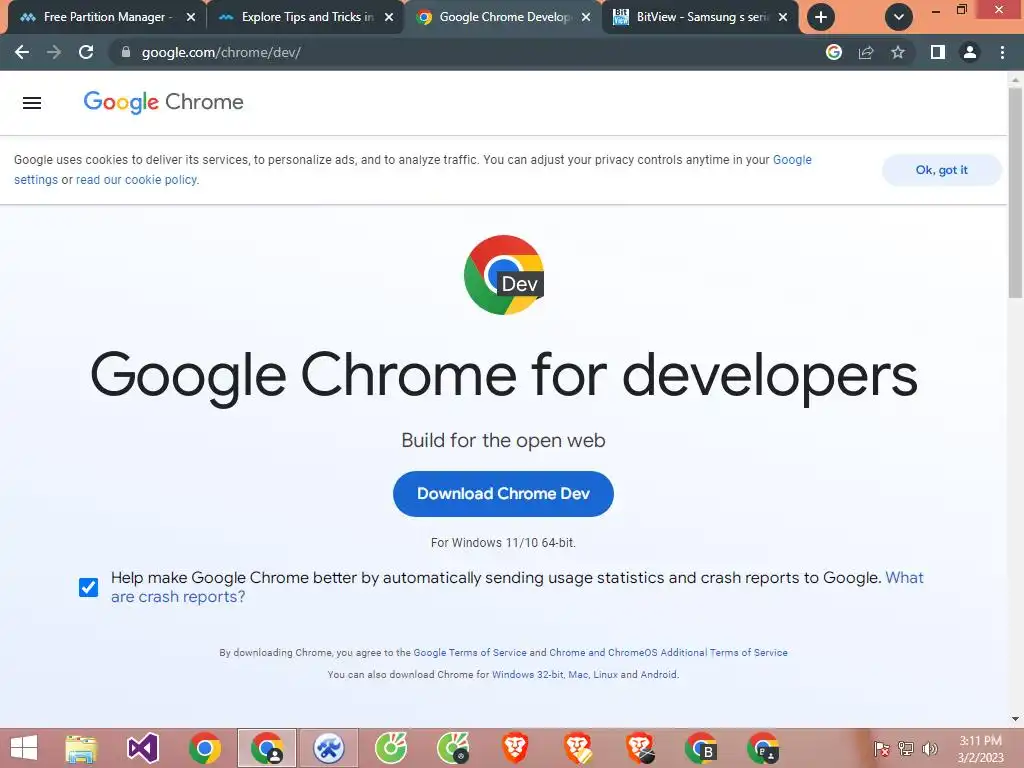Reload the current page

pyautogui.click(x=86, y=52)
